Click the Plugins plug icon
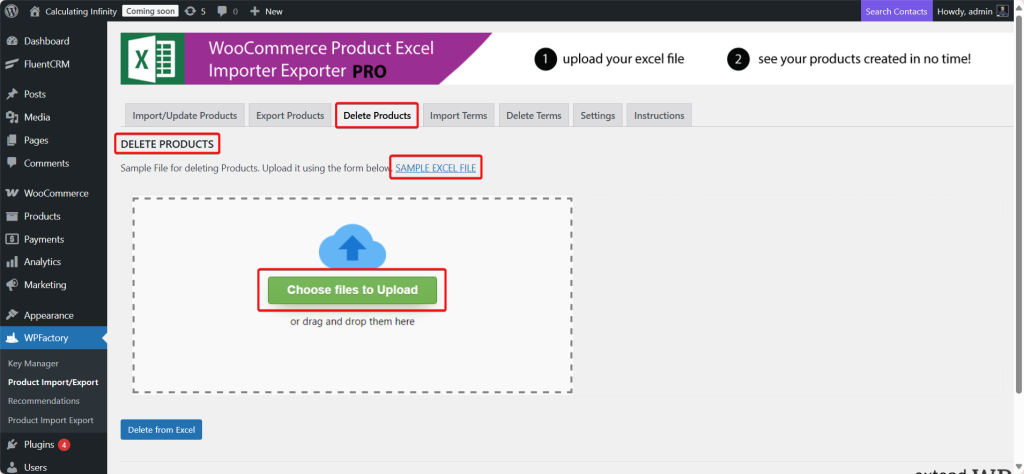1024x474 pixels. pos(12,445)
